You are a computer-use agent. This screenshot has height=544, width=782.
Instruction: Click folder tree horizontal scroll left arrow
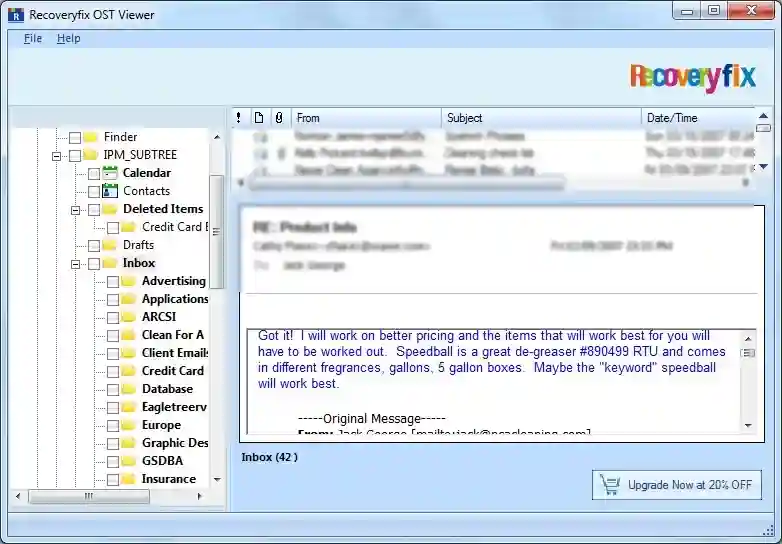[18, 496]
